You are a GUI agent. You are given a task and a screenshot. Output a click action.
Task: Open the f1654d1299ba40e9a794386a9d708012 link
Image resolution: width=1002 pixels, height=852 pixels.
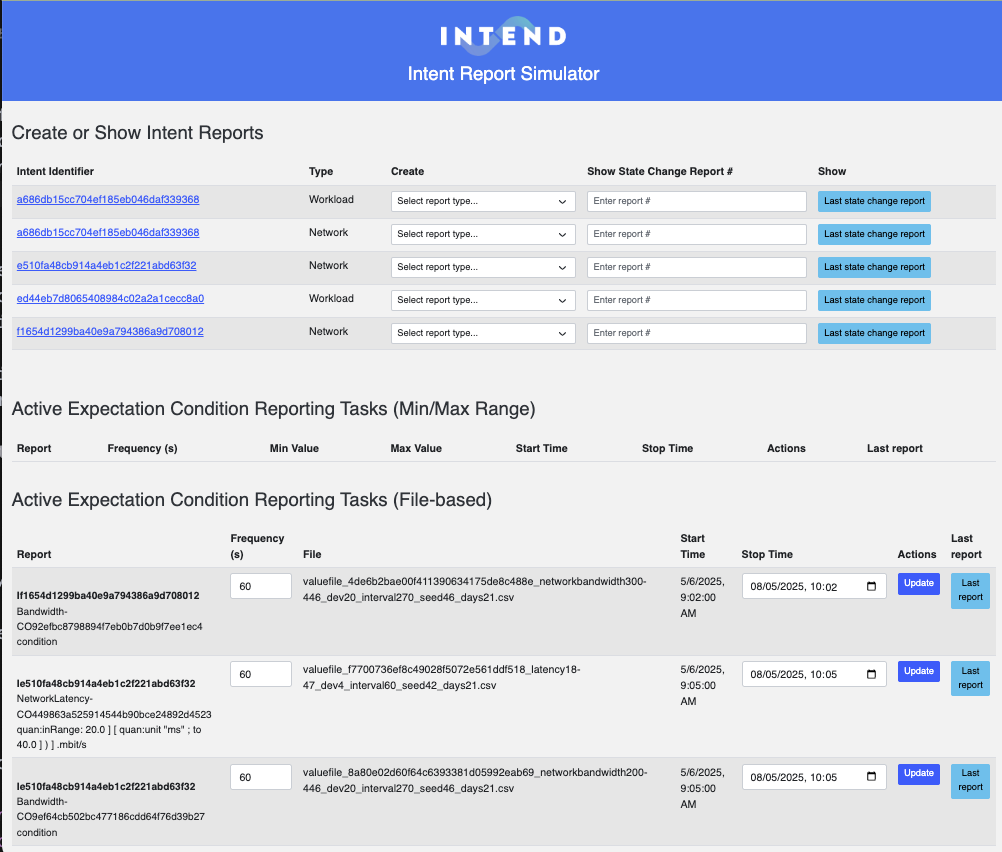click(x=110, y=332)
